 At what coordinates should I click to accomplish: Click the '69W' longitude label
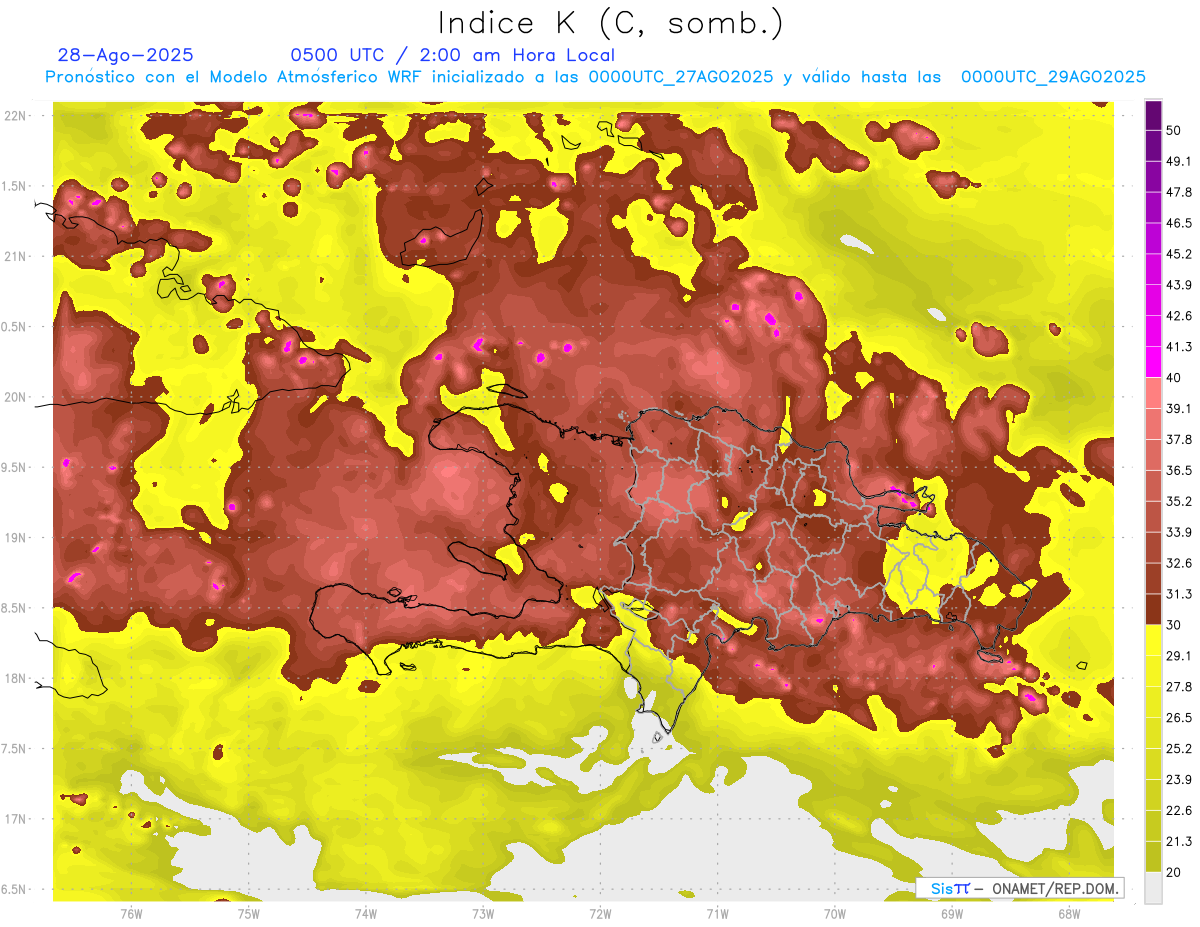click(951, 913)
